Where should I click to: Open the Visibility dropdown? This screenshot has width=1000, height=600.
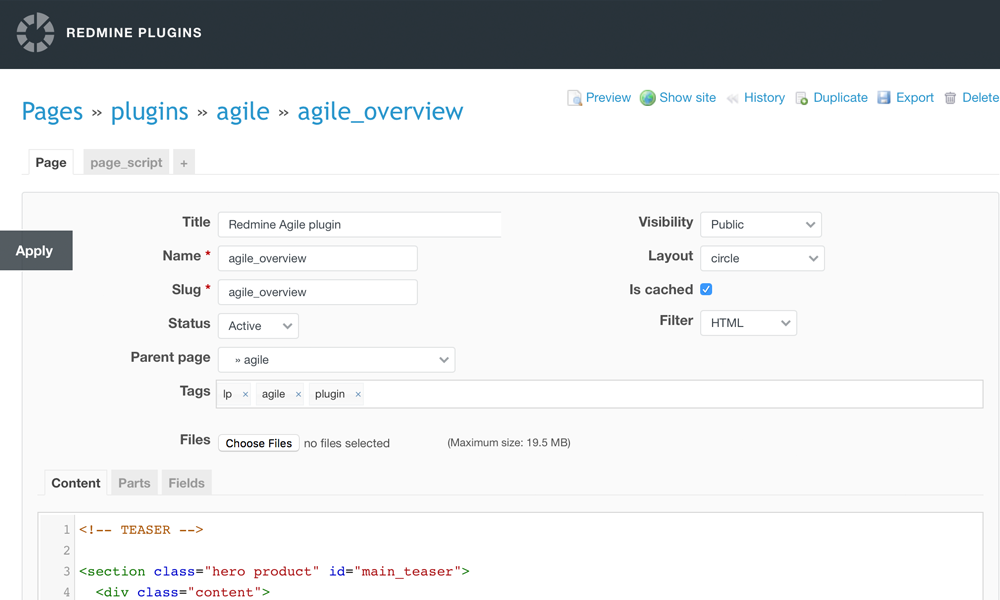tap(760, 225)
